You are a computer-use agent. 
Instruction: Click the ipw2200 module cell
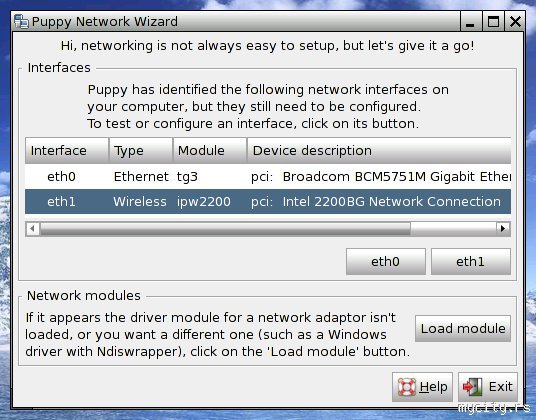tap(204, 202)
